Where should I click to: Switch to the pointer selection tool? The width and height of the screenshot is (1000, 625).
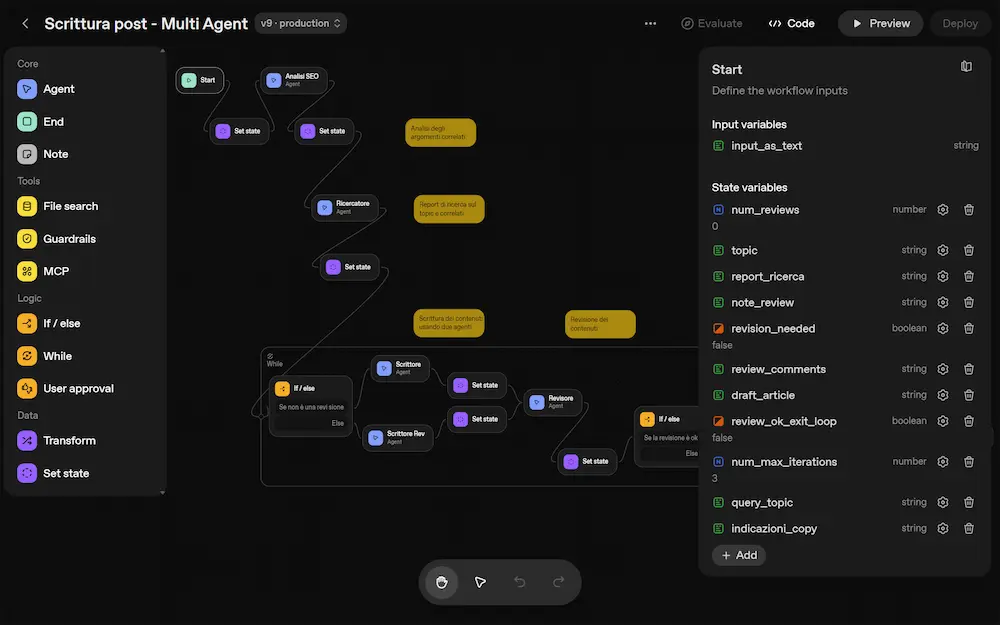[480, 582]
